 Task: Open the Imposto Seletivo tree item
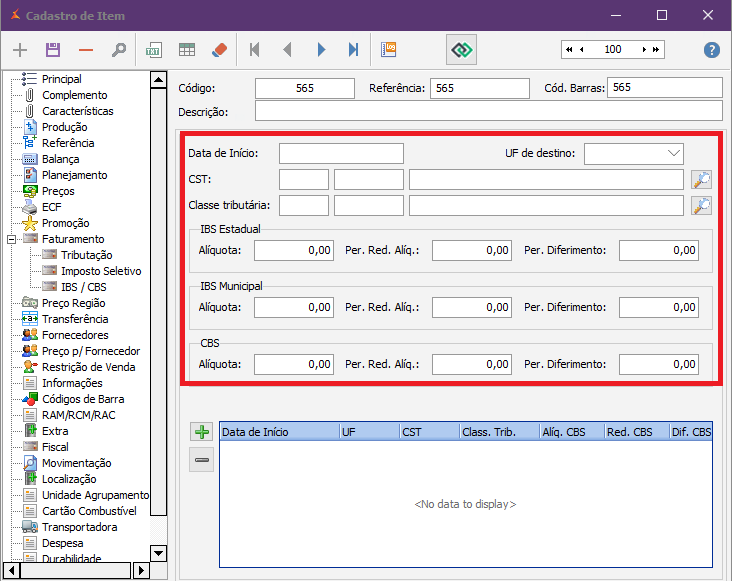click(100, 271)
